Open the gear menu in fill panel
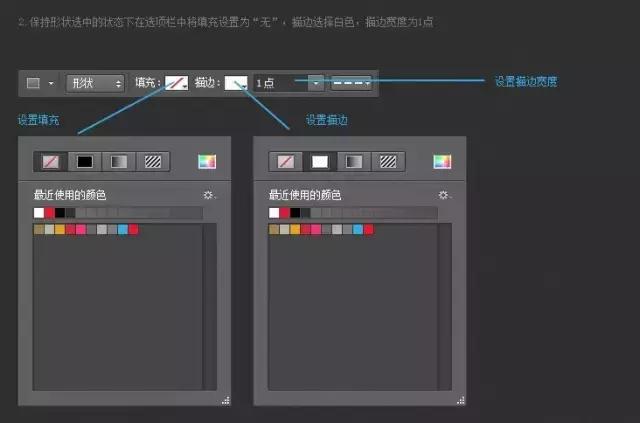 tap(209, 195)
